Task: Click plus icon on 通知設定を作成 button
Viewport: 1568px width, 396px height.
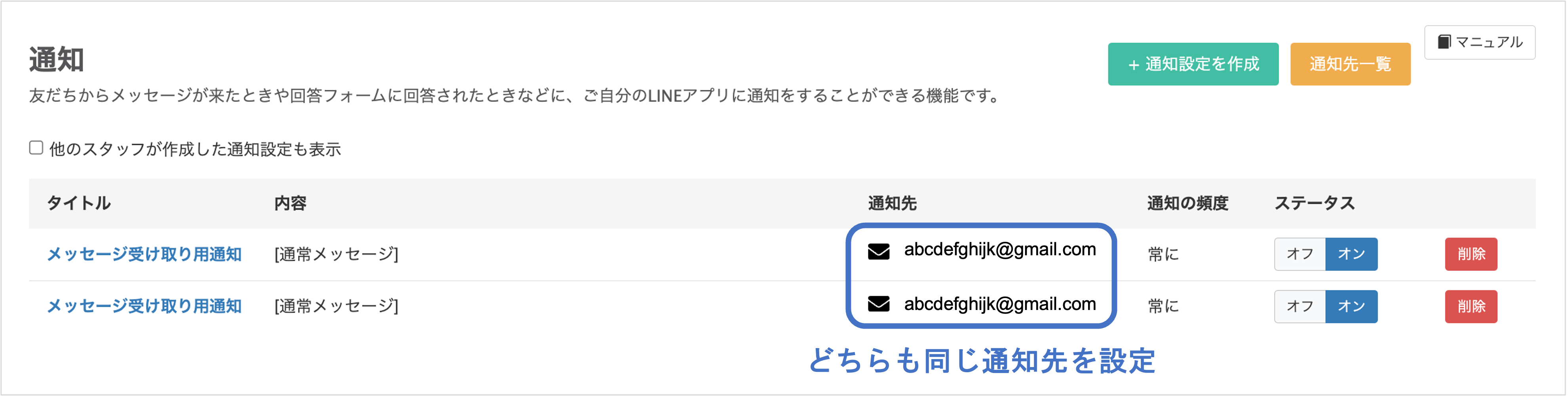Action: [1133, 65]
